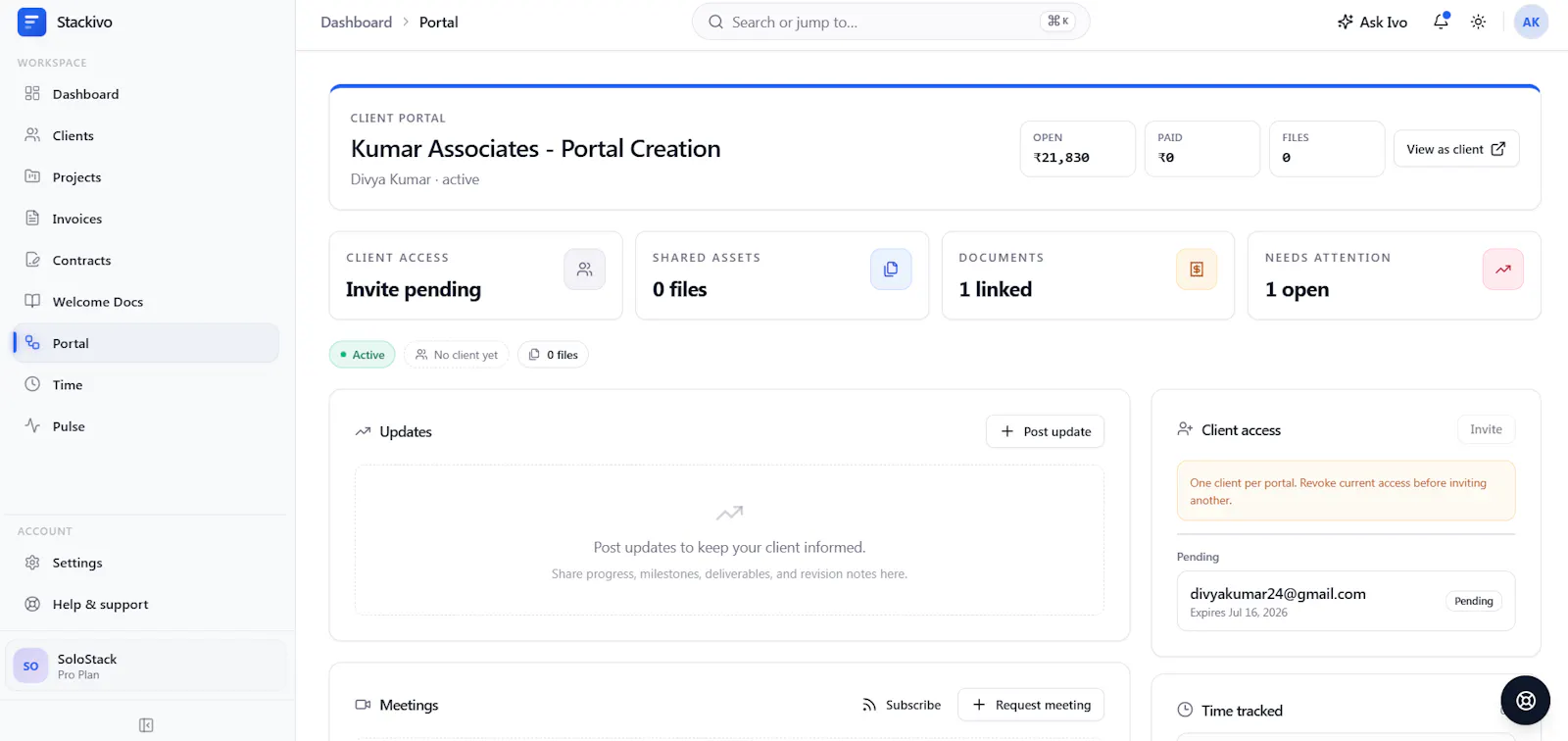The height and width of the screenshot is (741, 1568).
Task: Click the 'Divya Kumar · active' subtitle
Action: point(415,179)
